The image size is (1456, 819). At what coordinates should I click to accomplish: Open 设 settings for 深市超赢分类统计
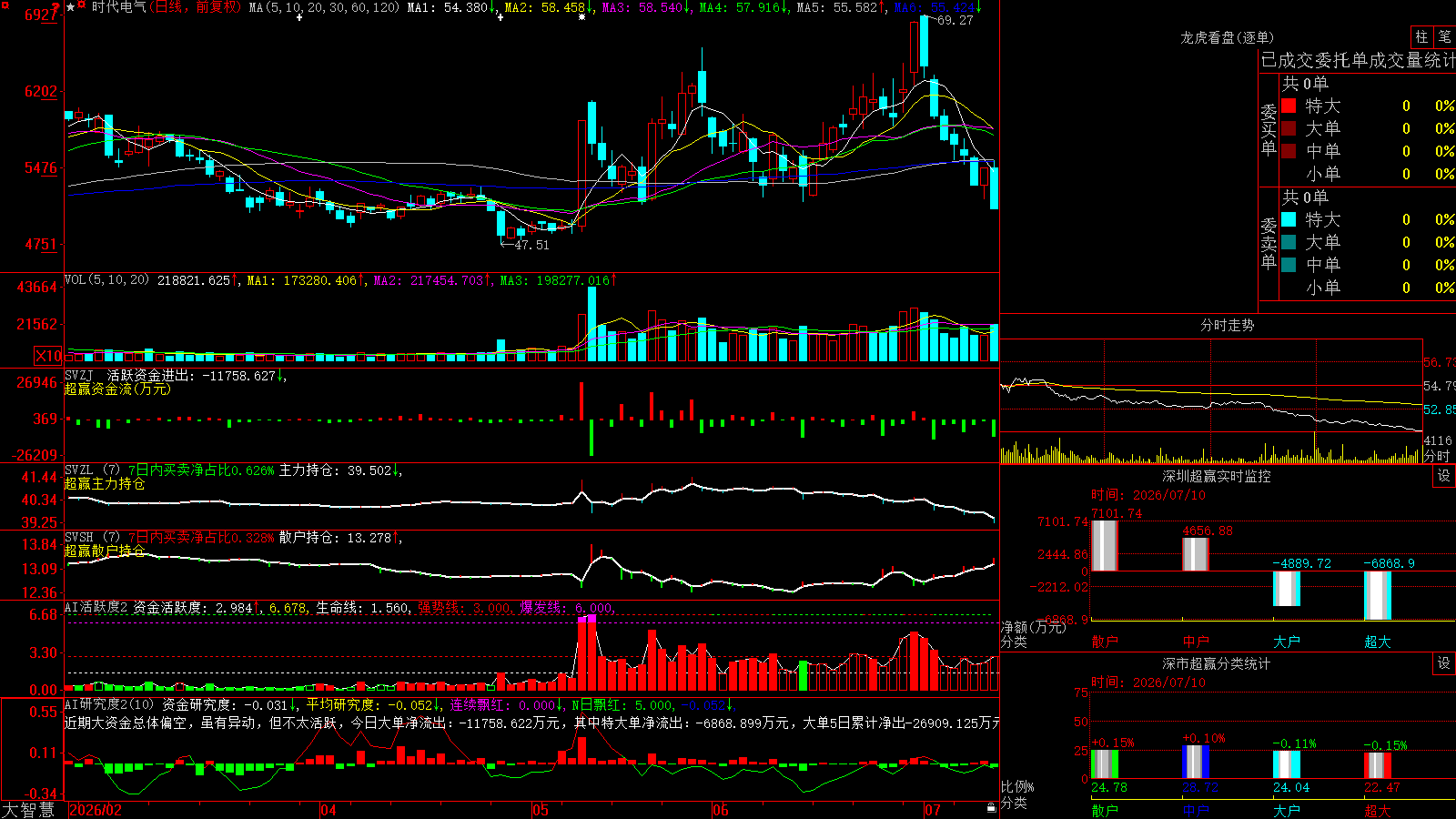pos(1444,663)
